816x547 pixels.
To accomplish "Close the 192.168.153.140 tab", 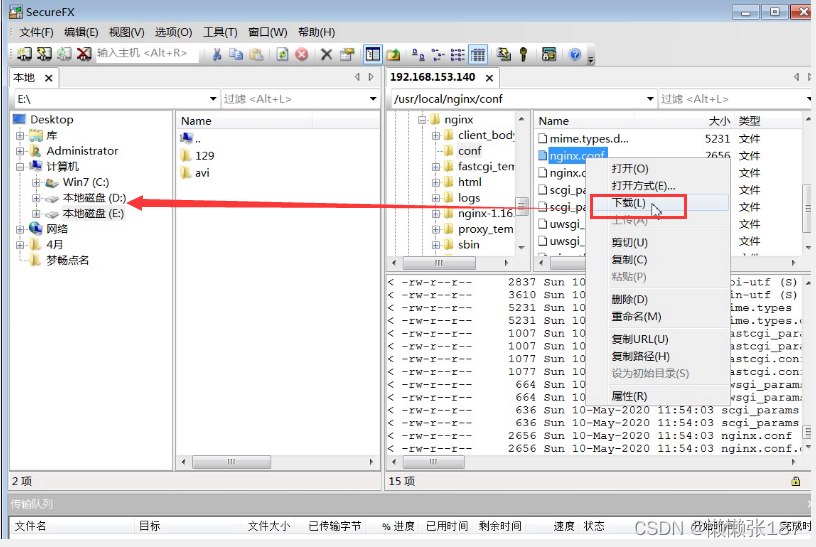I will (x=489, y=78).
